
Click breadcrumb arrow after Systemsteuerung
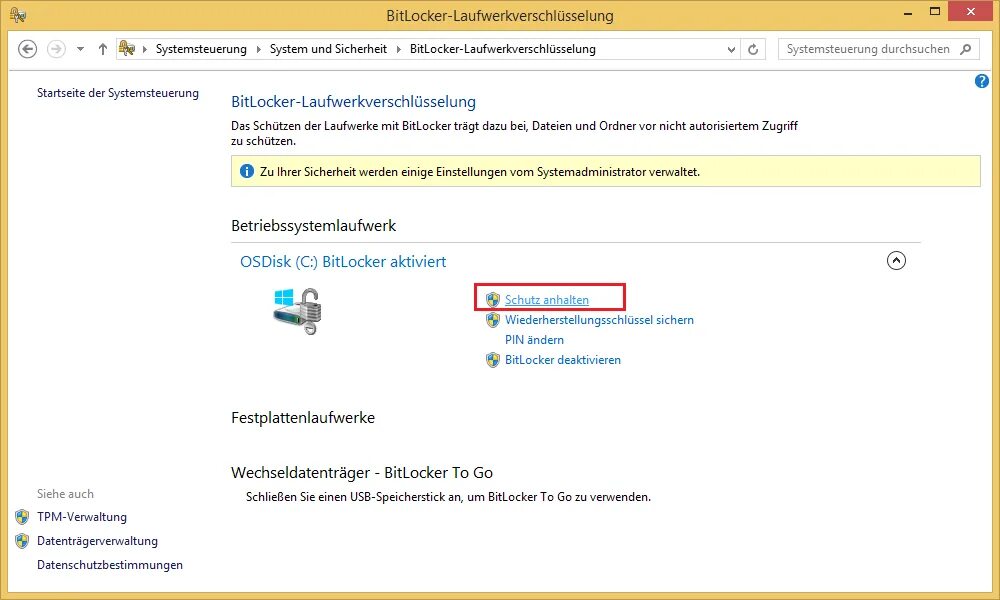click(x=258, y=49)
